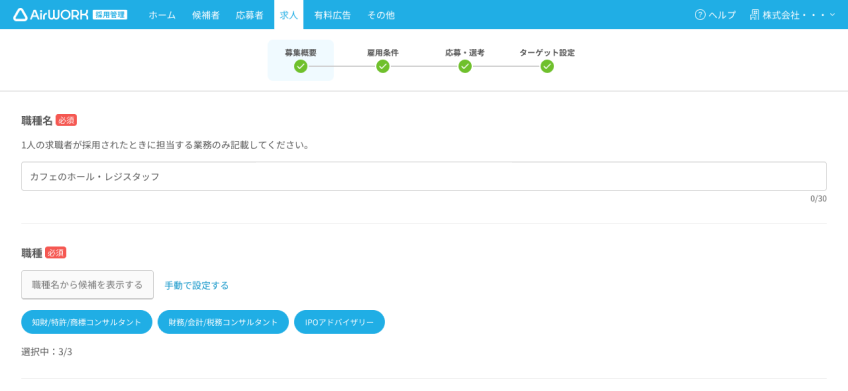The image size is (848, 391).
Task: Open the ホーム menu
Action: coord(162,15)
